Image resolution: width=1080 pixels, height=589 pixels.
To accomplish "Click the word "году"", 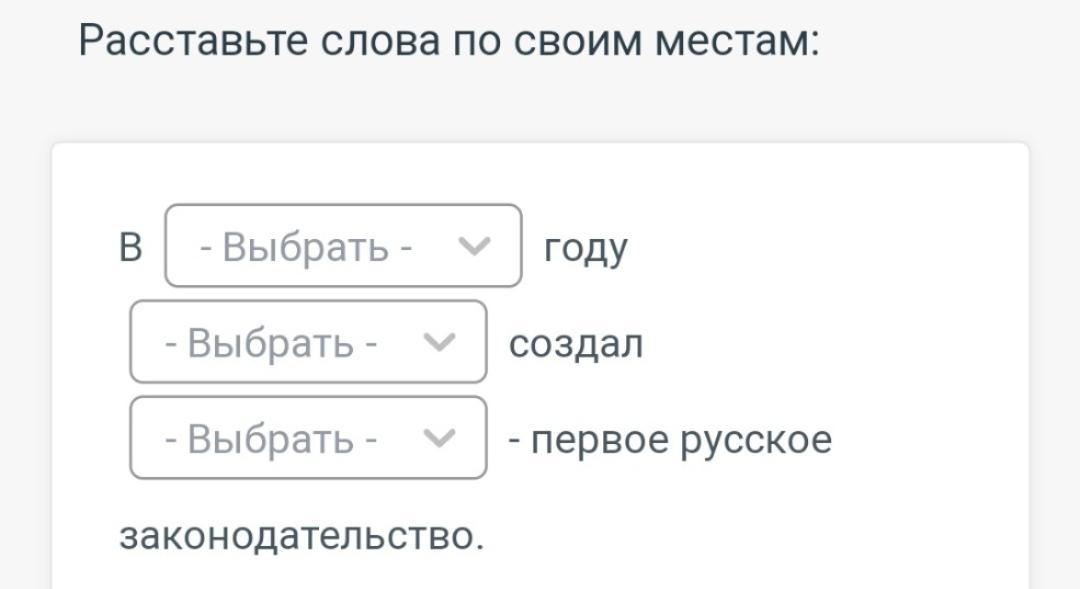I will (586, 247).
